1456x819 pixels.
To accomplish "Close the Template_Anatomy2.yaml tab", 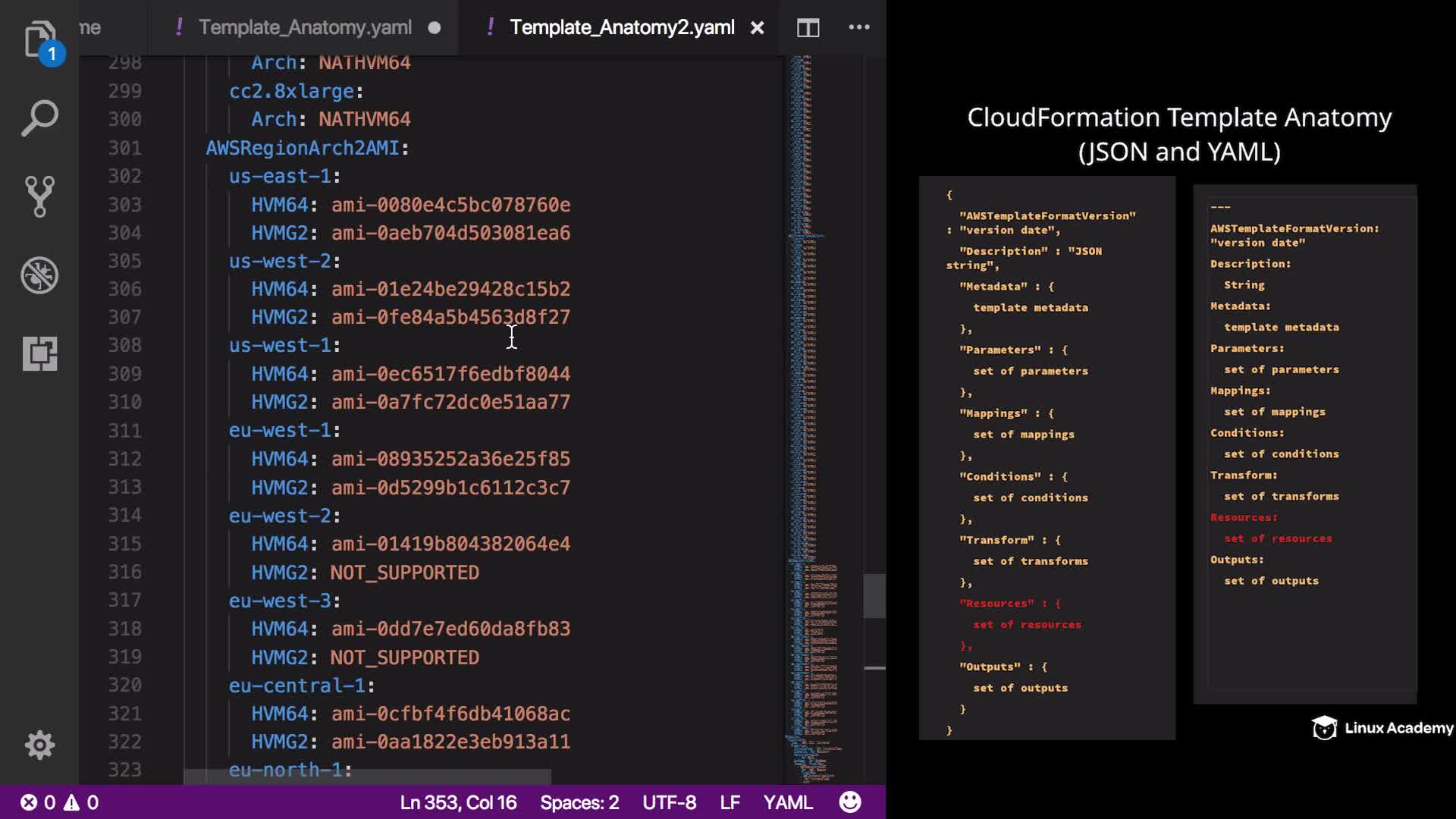I will (757, 28).
